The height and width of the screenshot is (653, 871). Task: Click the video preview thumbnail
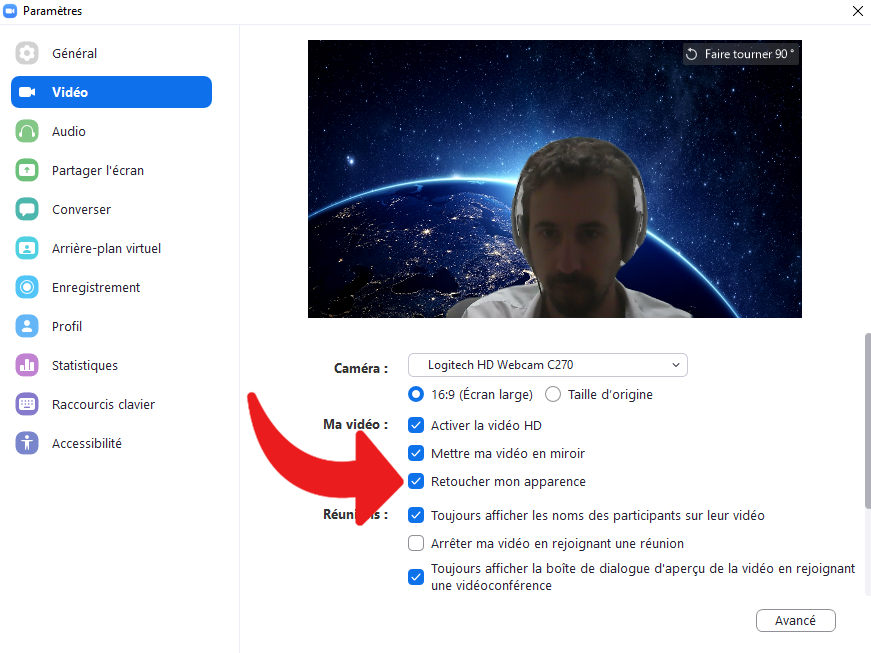point(554,179)
